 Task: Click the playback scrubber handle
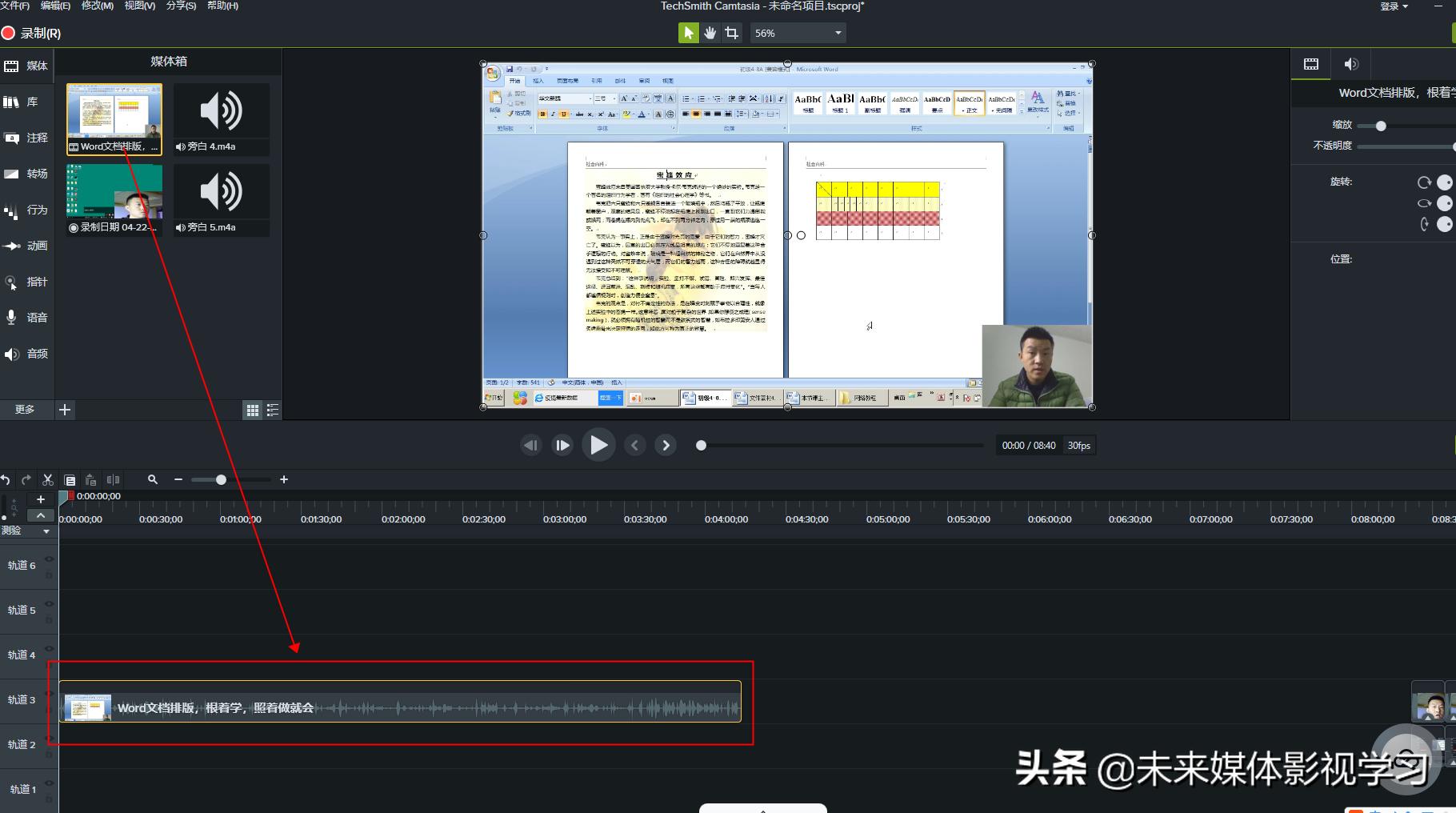click(701, 446)
